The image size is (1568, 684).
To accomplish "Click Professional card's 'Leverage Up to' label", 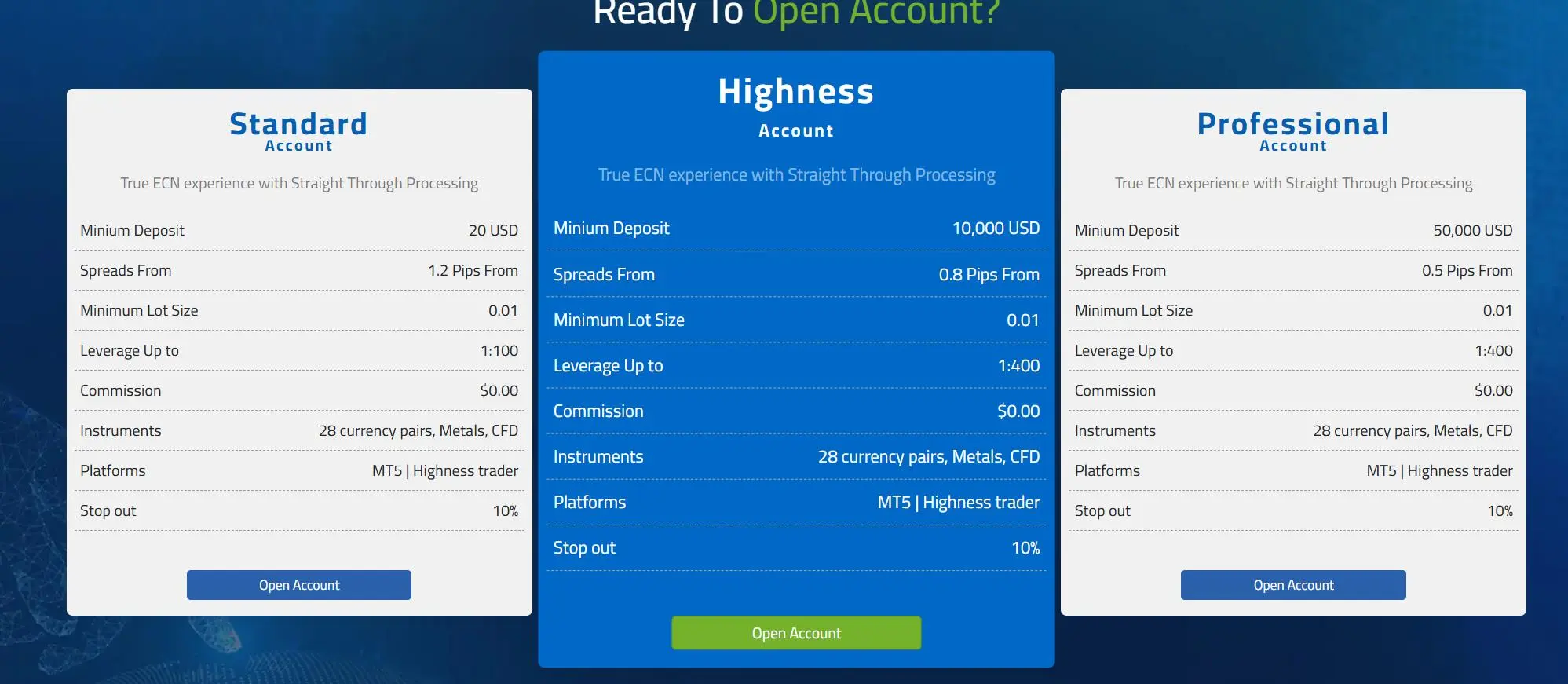I will (1124, 350).
